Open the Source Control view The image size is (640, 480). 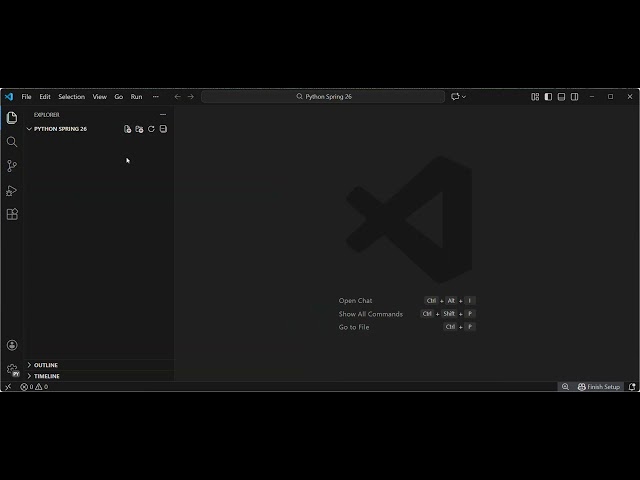[x=12, y=166]
